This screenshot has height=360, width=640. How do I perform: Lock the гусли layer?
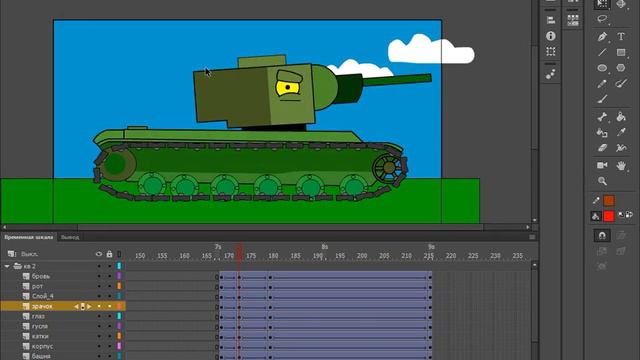(x=109, y=326)
